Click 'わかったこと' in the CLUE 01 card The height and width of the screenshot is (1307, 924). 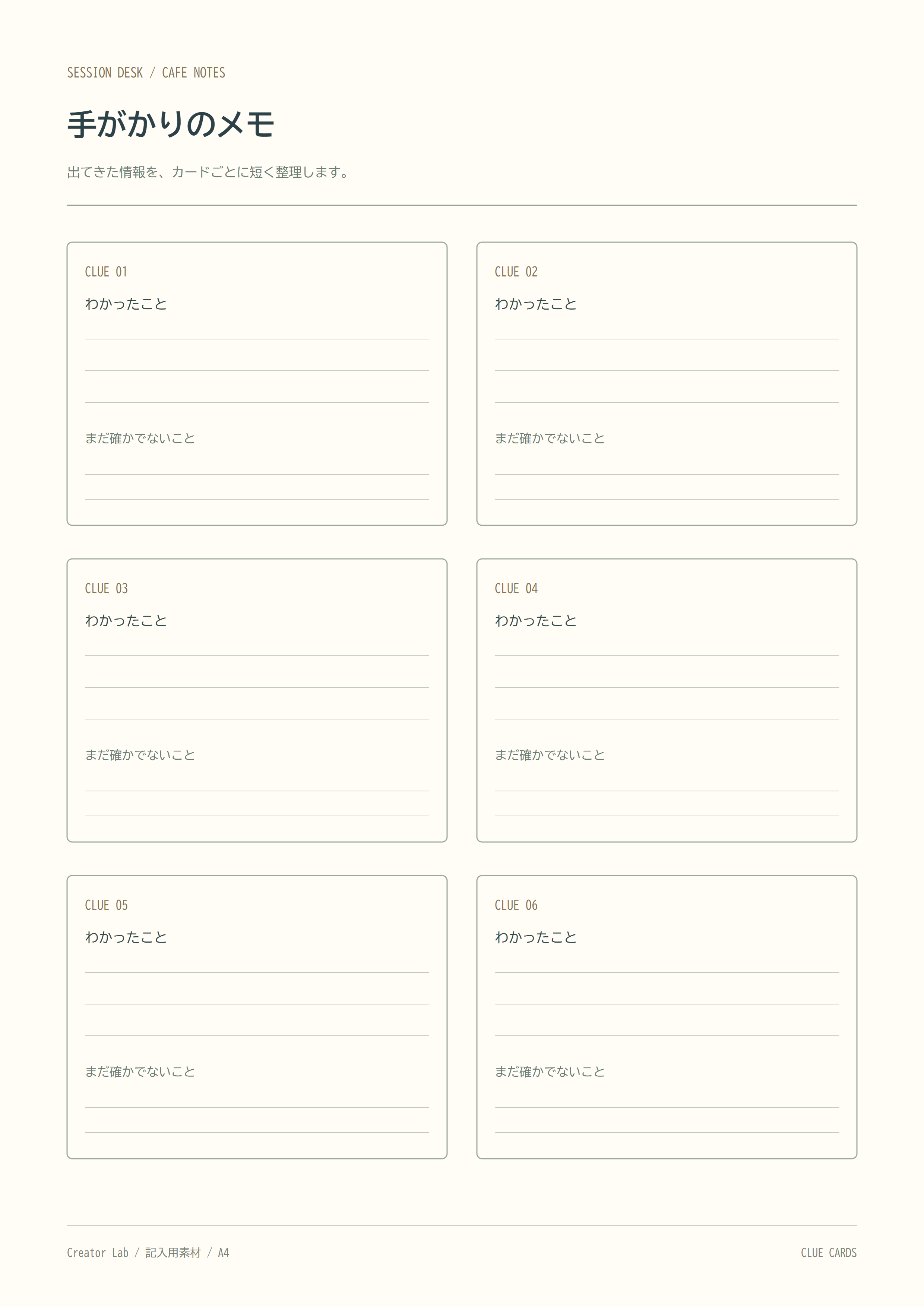126,304
